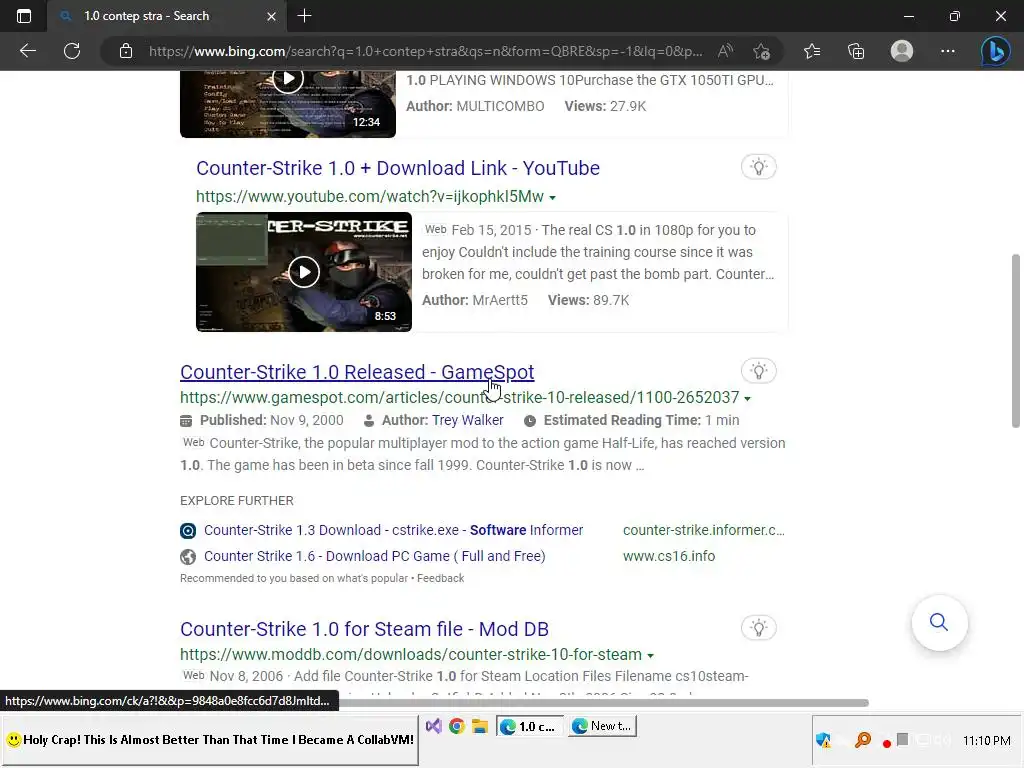1024x768 pixels.
Task: Open 'Counter-Strike 1.0 + Download Link - YouTube'
Action: [x=398, y=168]
